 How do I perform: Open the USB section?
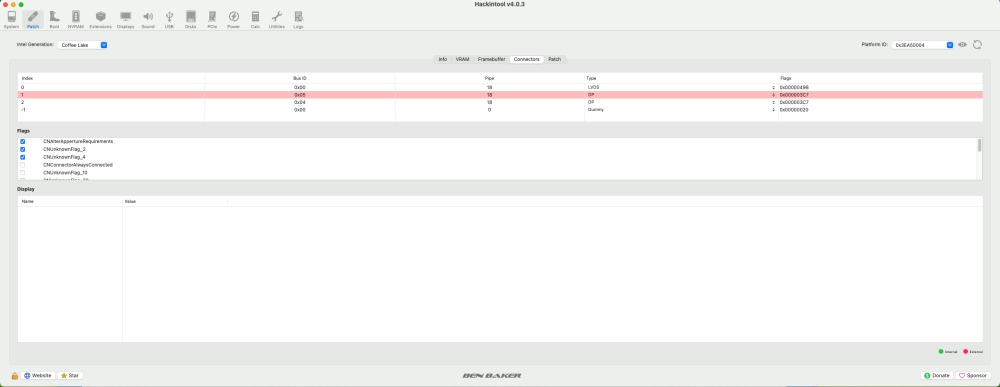click(x=169, y=20)
